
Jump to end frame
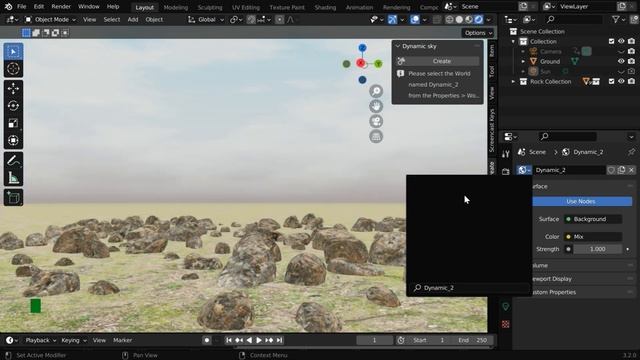[279, 340]
